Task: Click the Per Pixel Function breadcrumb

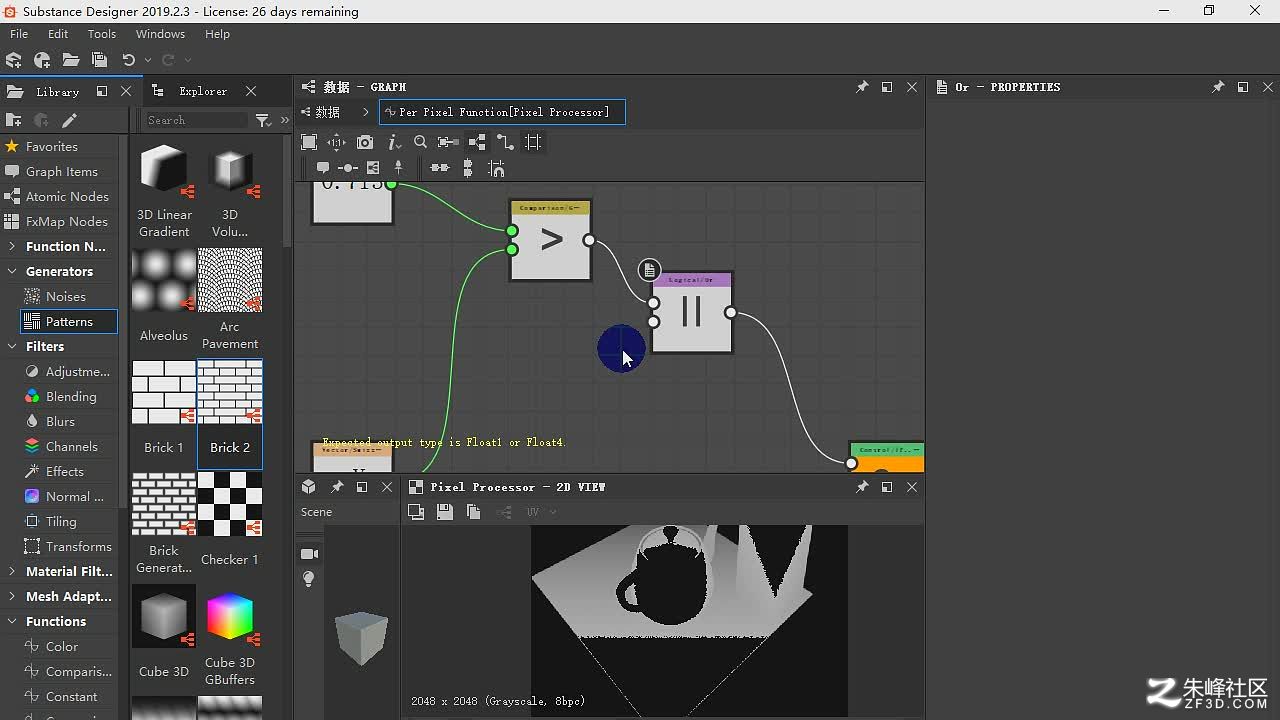Action: (503, 112)
